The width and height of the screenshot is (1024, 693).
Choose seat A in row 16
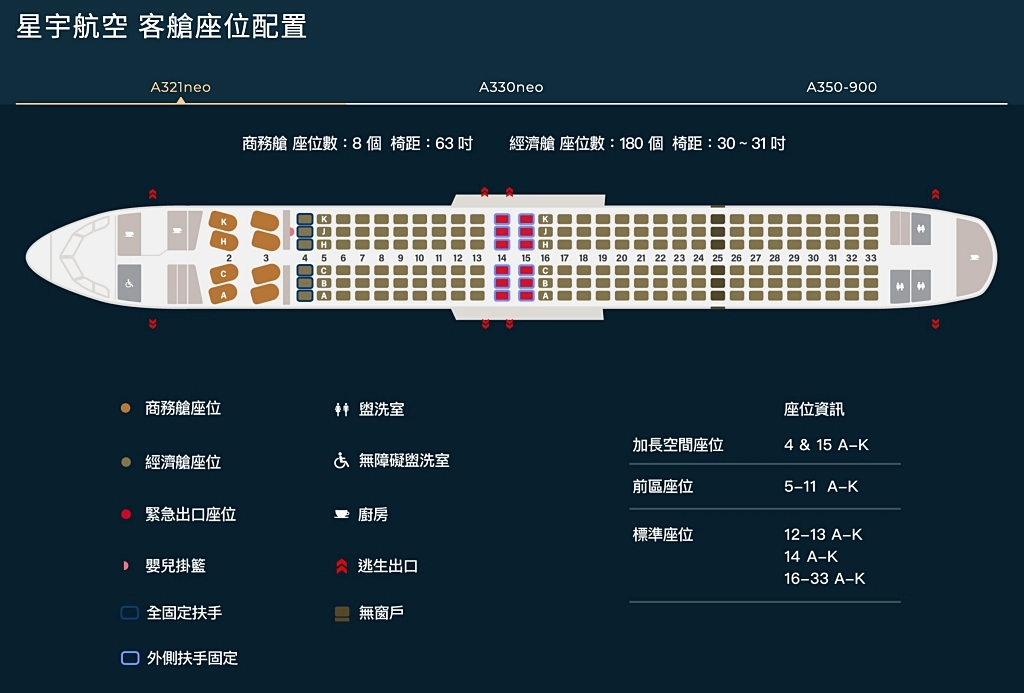click(x=545, y=295)
